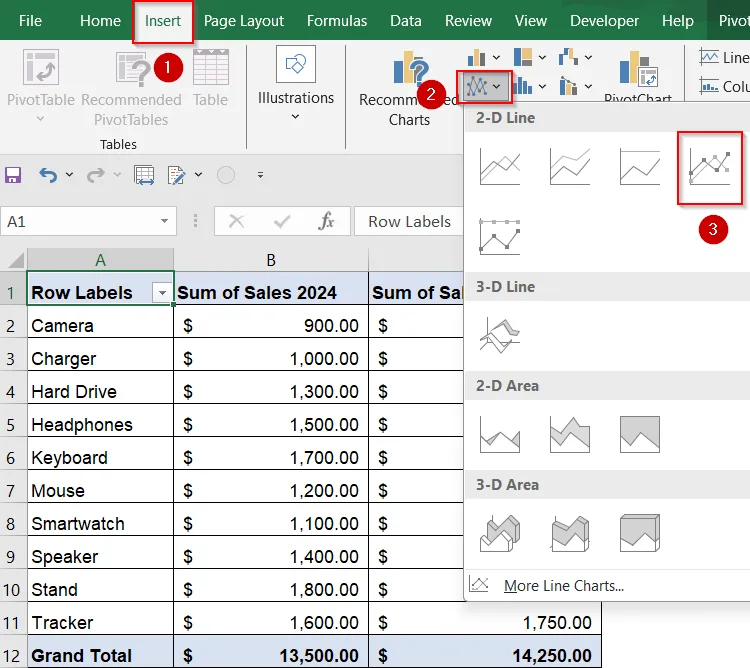Select column A header
This screenshot has width=750, height=668.
pyautogui.click(x=100, y=260)
